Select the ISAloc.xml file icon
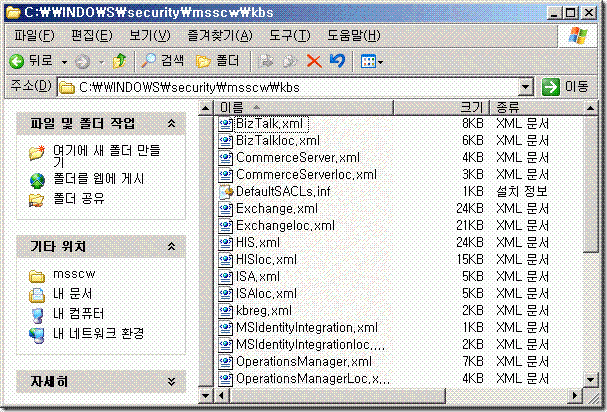 coord(225,294)
